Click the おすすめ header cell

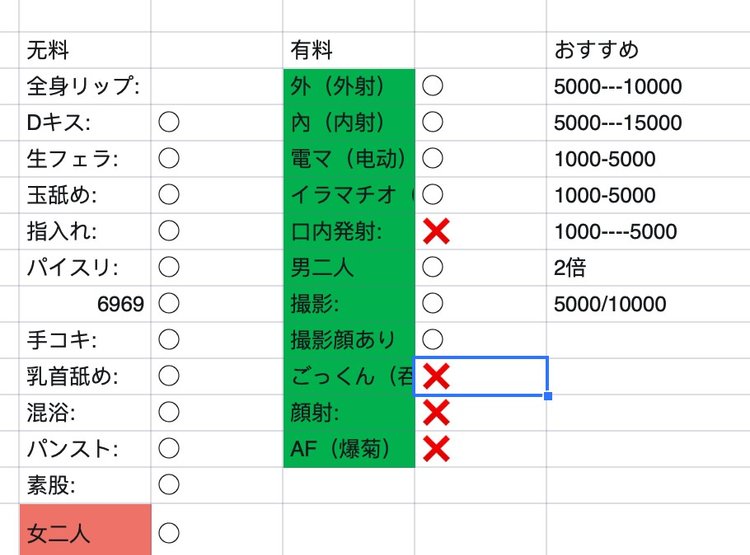[x=646, y=50]
